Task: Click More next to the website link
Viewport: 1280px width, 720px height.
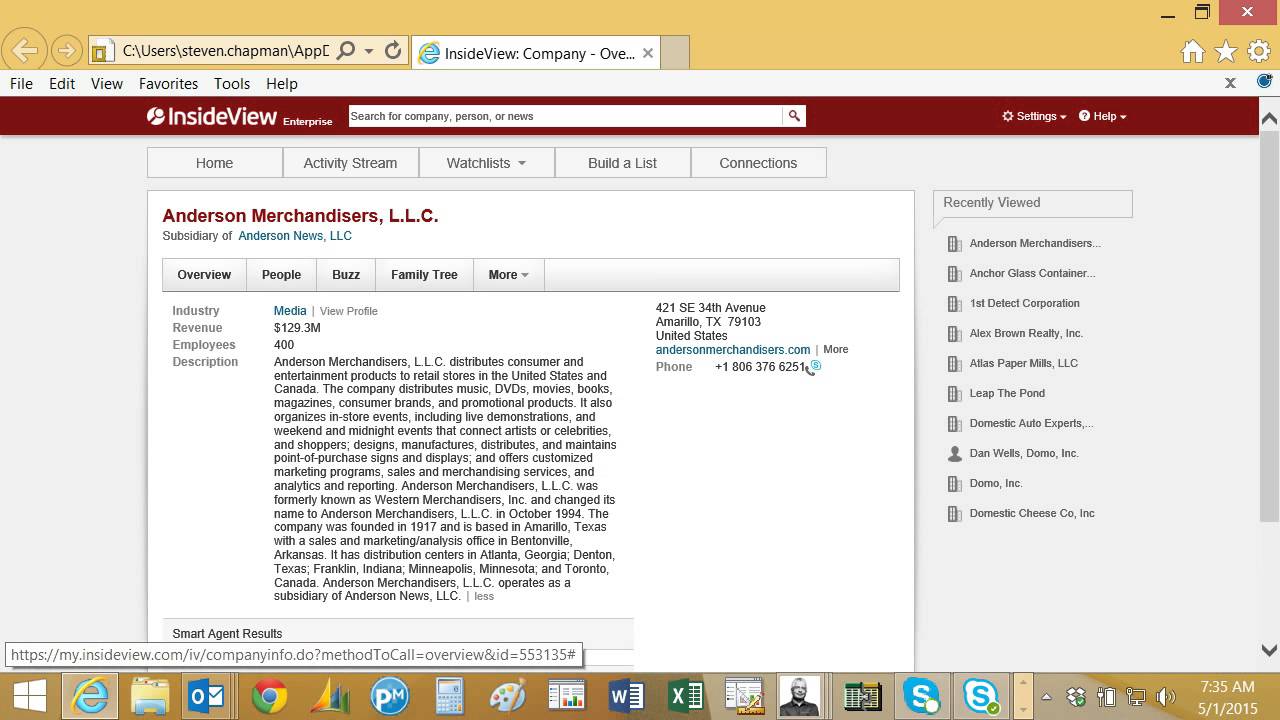Action: pyautogui.click(x=836, y=350)
